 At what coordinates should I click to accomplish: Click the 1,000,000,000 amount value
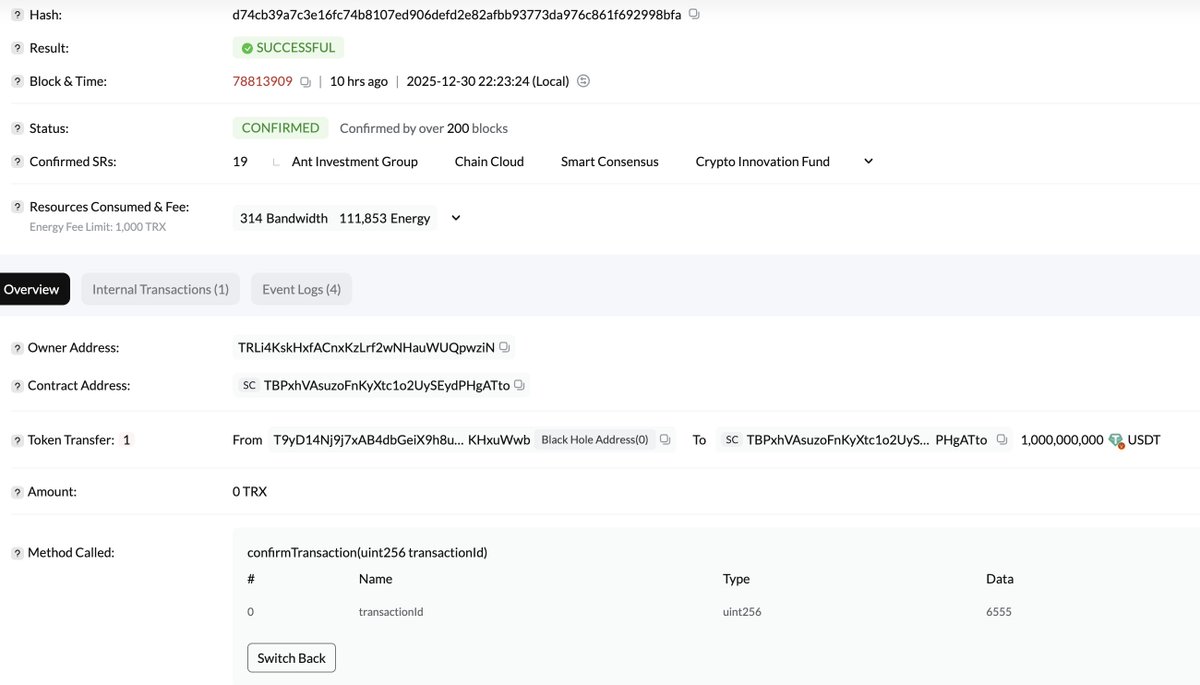pyautogui.click(x=1062, y=440)
